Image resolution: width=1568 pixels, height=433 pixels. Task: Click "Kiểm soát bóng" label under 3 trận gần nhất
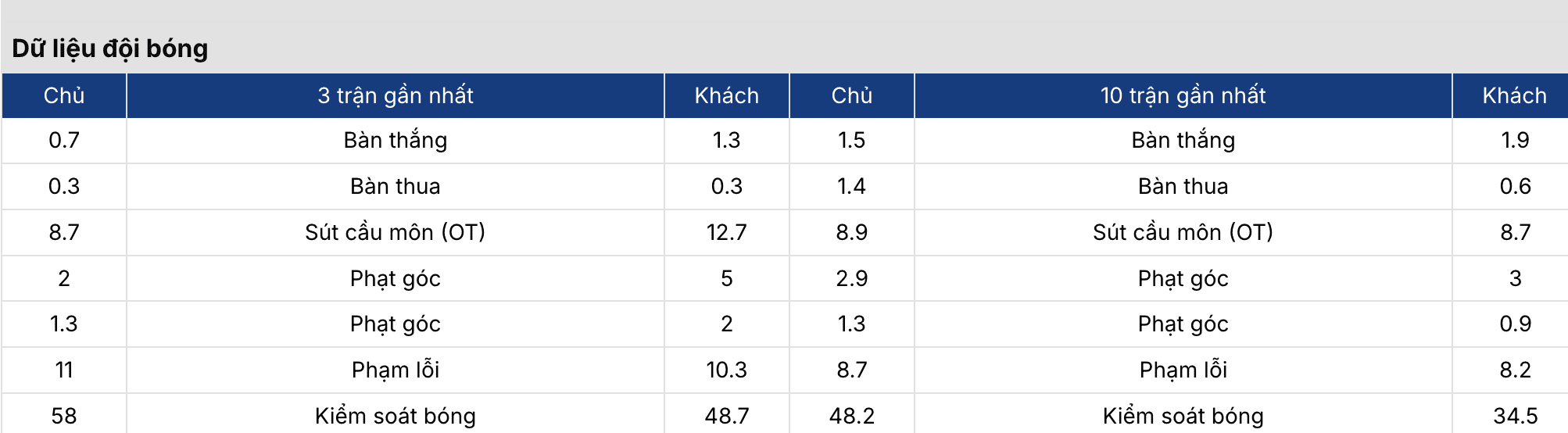coord(395,416)
